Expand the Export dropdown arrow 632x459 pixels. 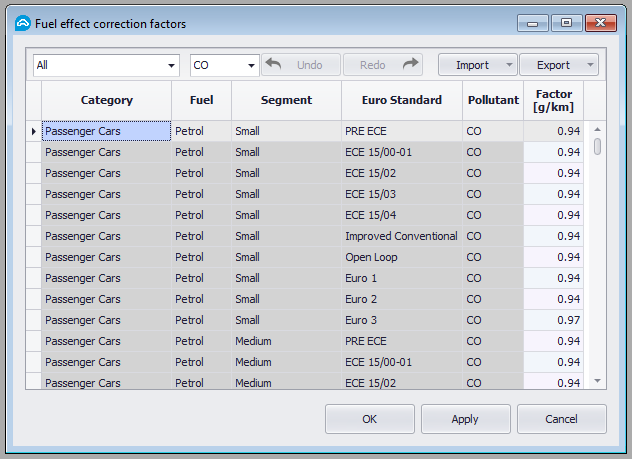tap(590, 66)
